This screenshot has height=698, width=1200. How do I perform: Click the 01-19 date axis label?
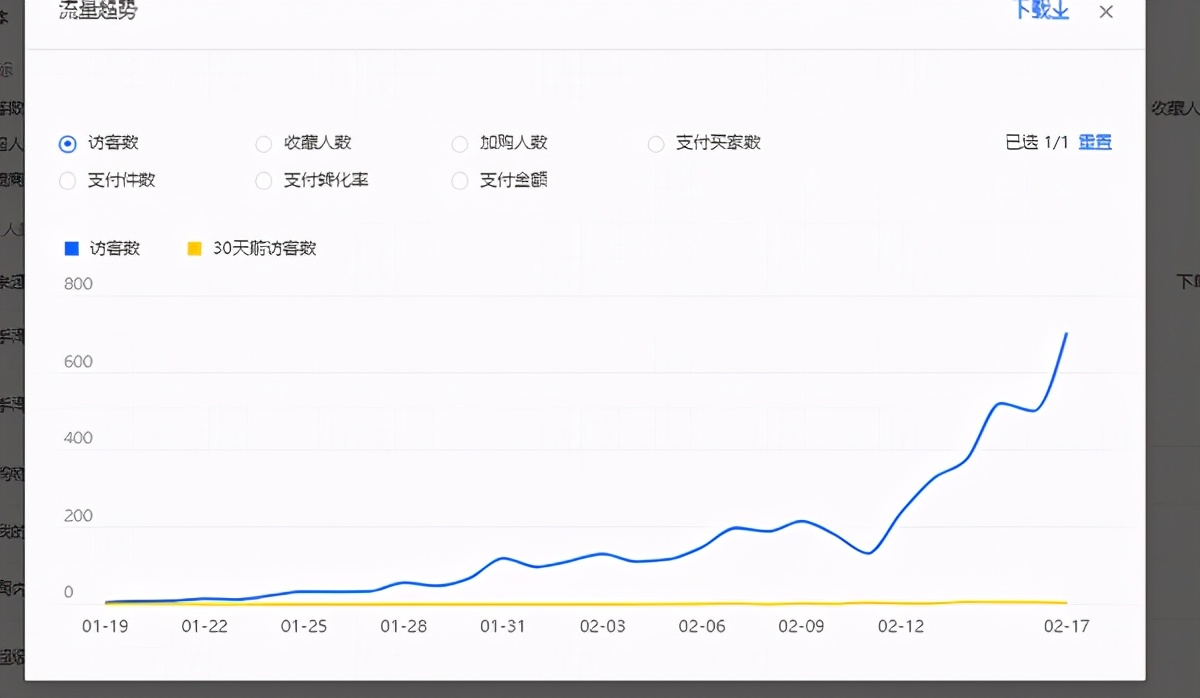107,627
